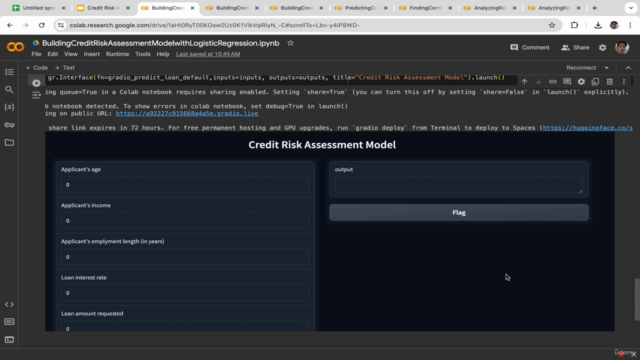
Task: View site information icon in address bar
Action: (x=61, y=25)
